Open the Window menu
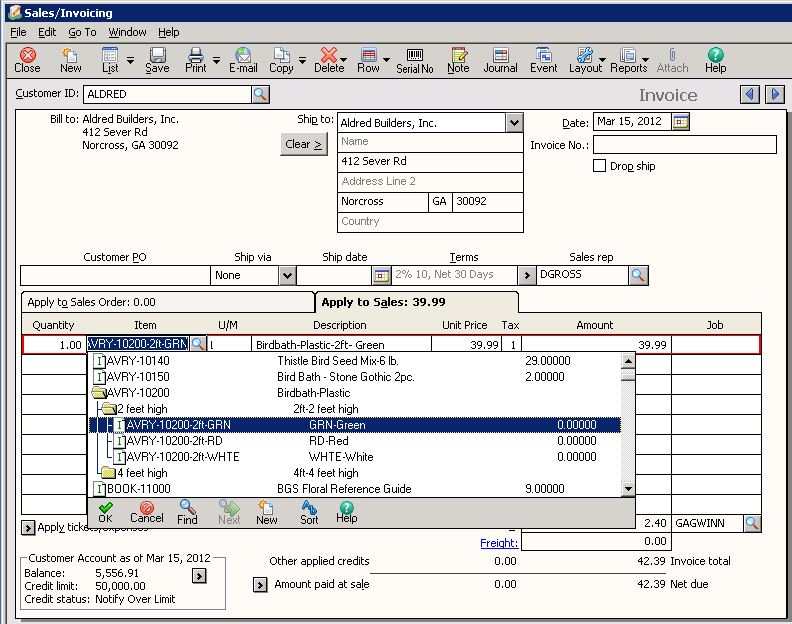 coord(127,32)
